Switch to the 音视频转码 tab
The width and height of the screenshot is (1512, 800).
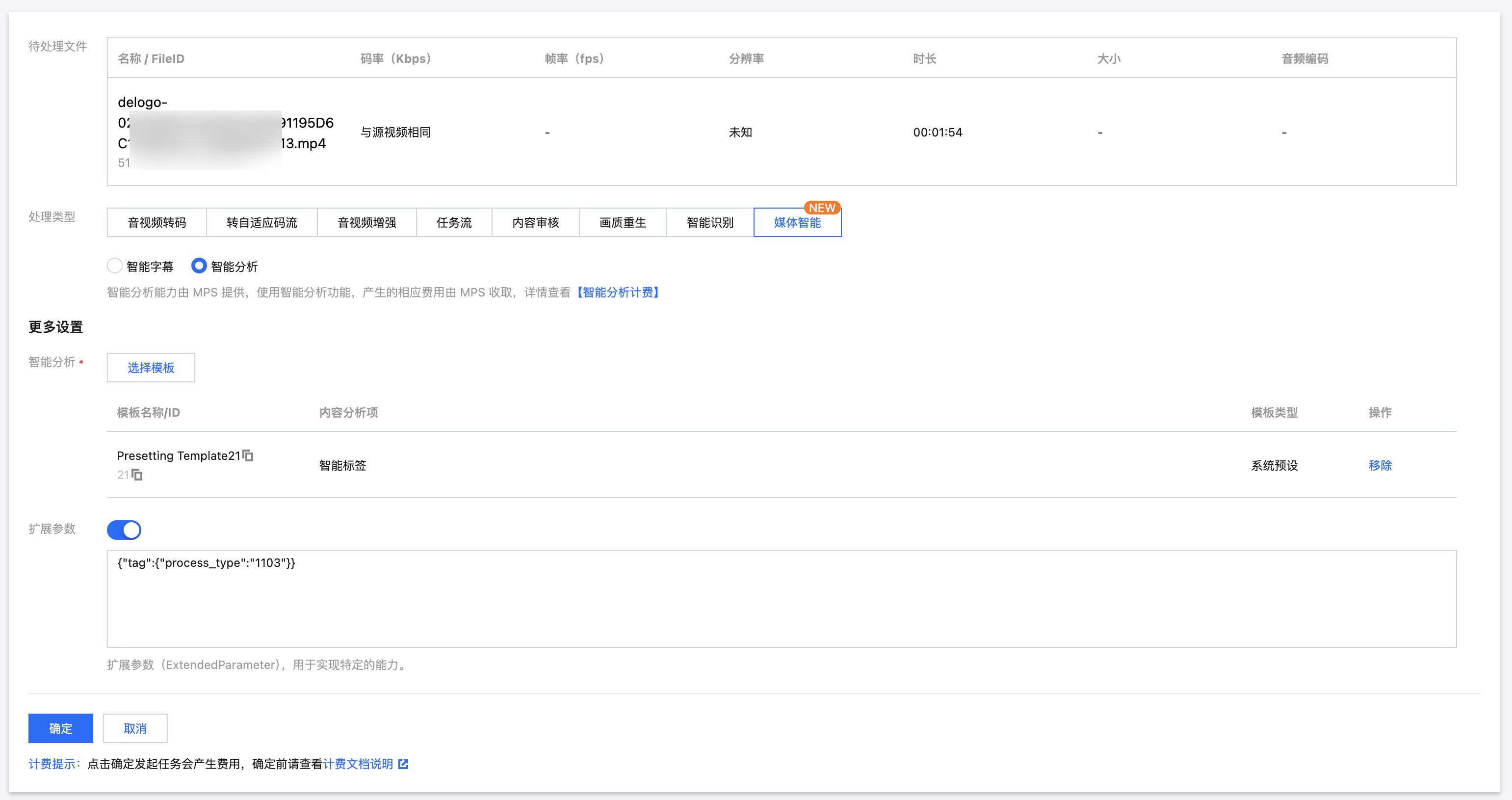pos(156,223)
